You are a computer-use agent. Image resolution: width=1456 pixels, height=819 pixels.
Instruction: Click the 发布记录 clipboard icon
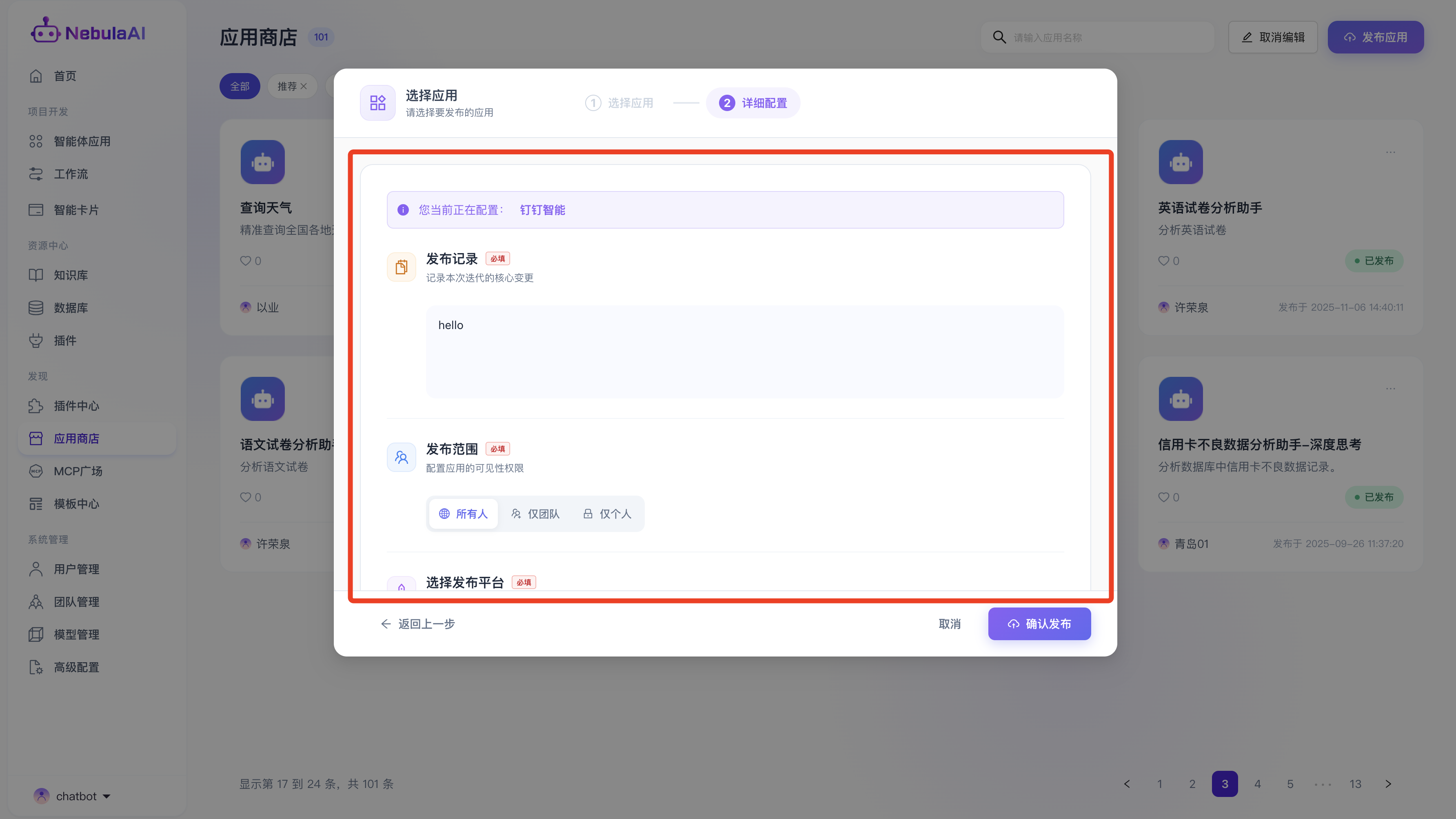(401, 267)
